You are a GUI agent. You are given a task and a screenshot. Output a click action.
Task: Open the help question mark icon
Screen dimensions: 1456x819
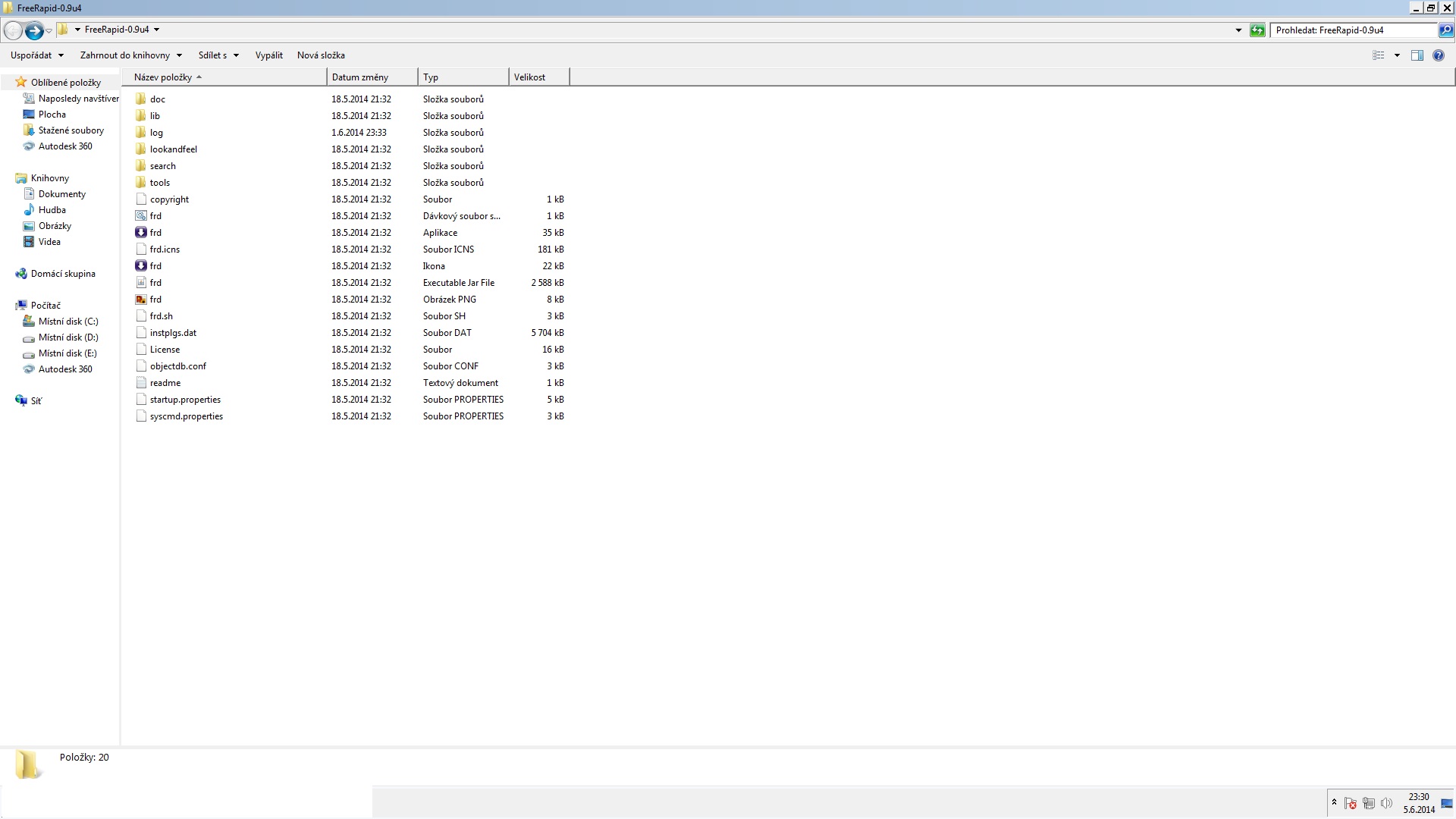(1438, 55)
